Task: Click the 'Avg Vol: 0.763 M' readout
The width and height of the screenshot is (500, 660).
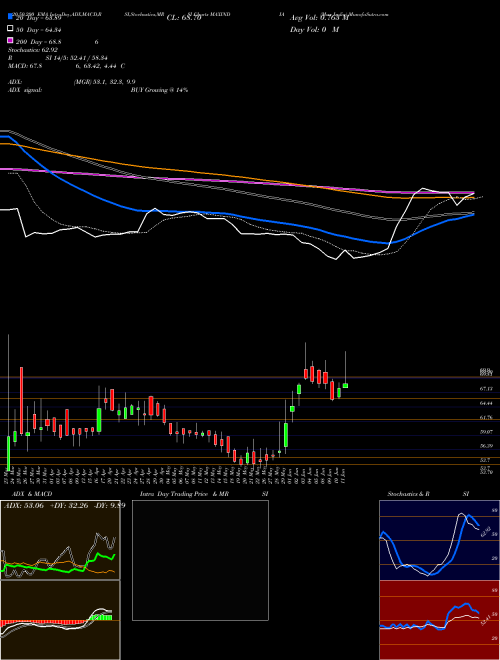Action: coord(319,18)
